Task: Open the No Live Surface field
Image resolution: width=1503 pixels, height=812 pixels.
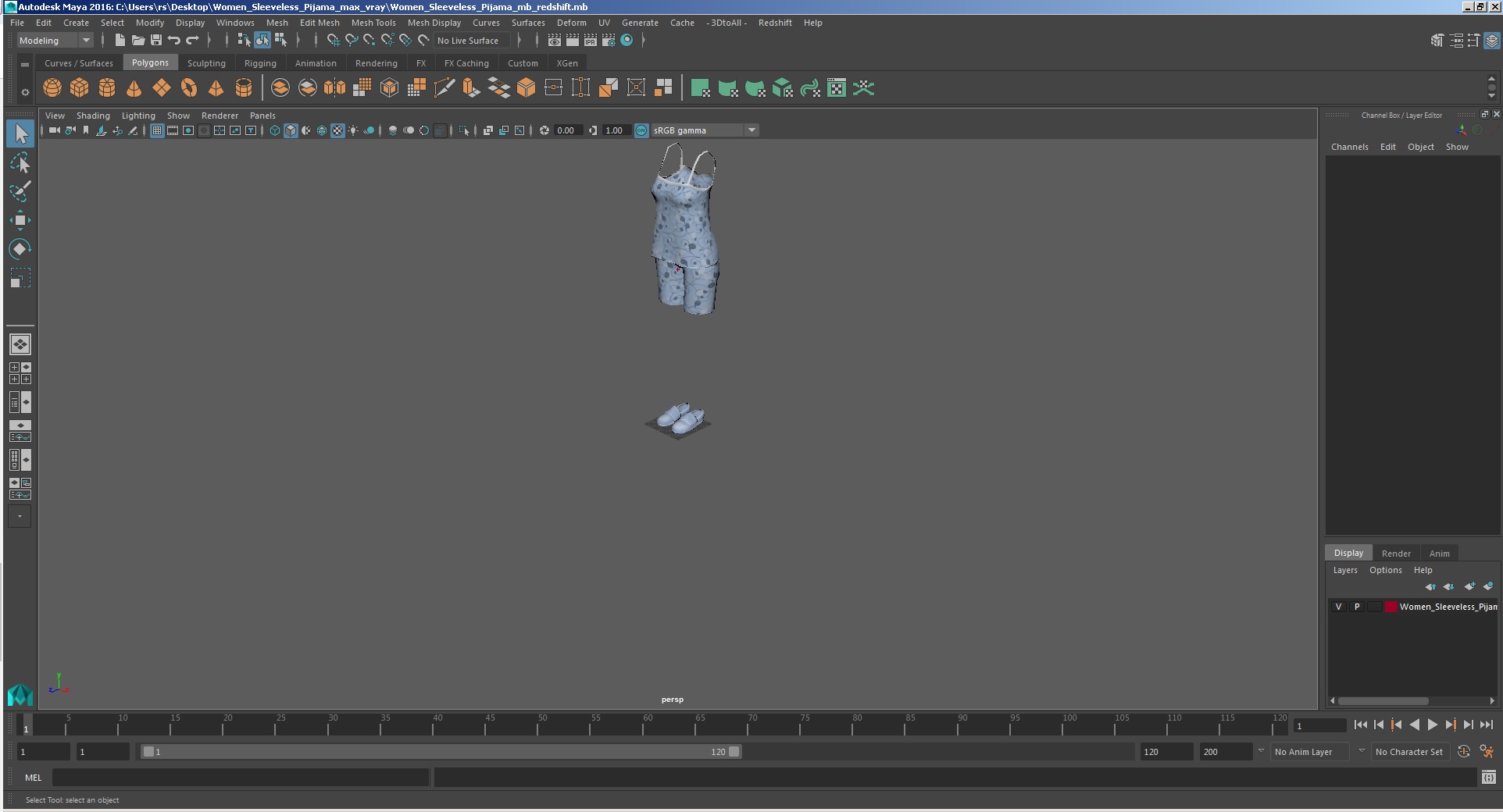Action: click(471, 41)
